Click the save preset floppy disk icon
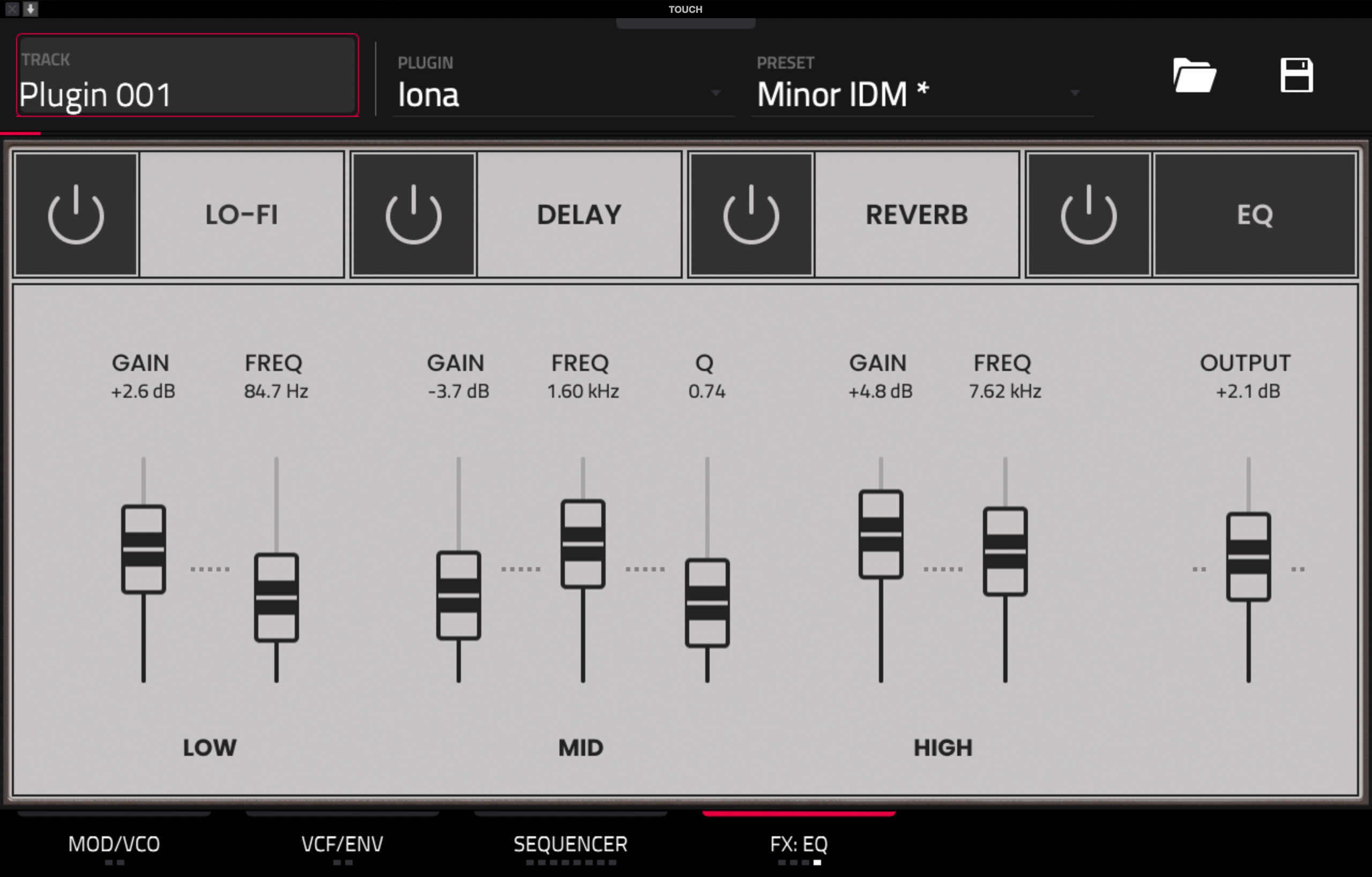 [1296, 76]
